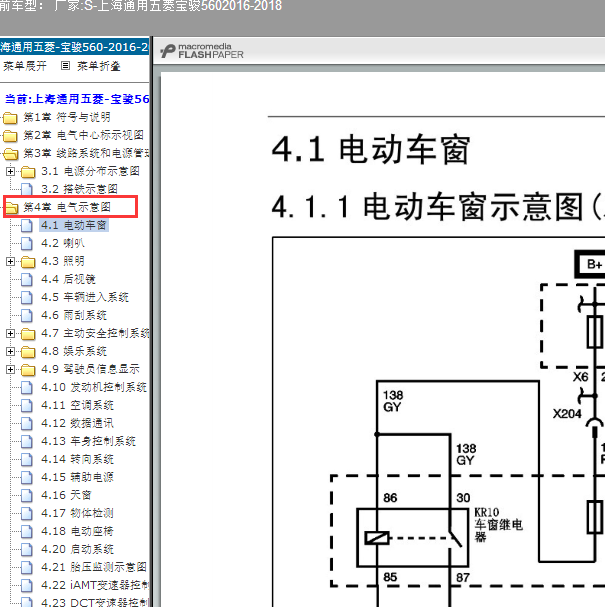Click the 4.11 空调系统 page icon
Screen dimensions: 605x607
(x=27, y=406)
